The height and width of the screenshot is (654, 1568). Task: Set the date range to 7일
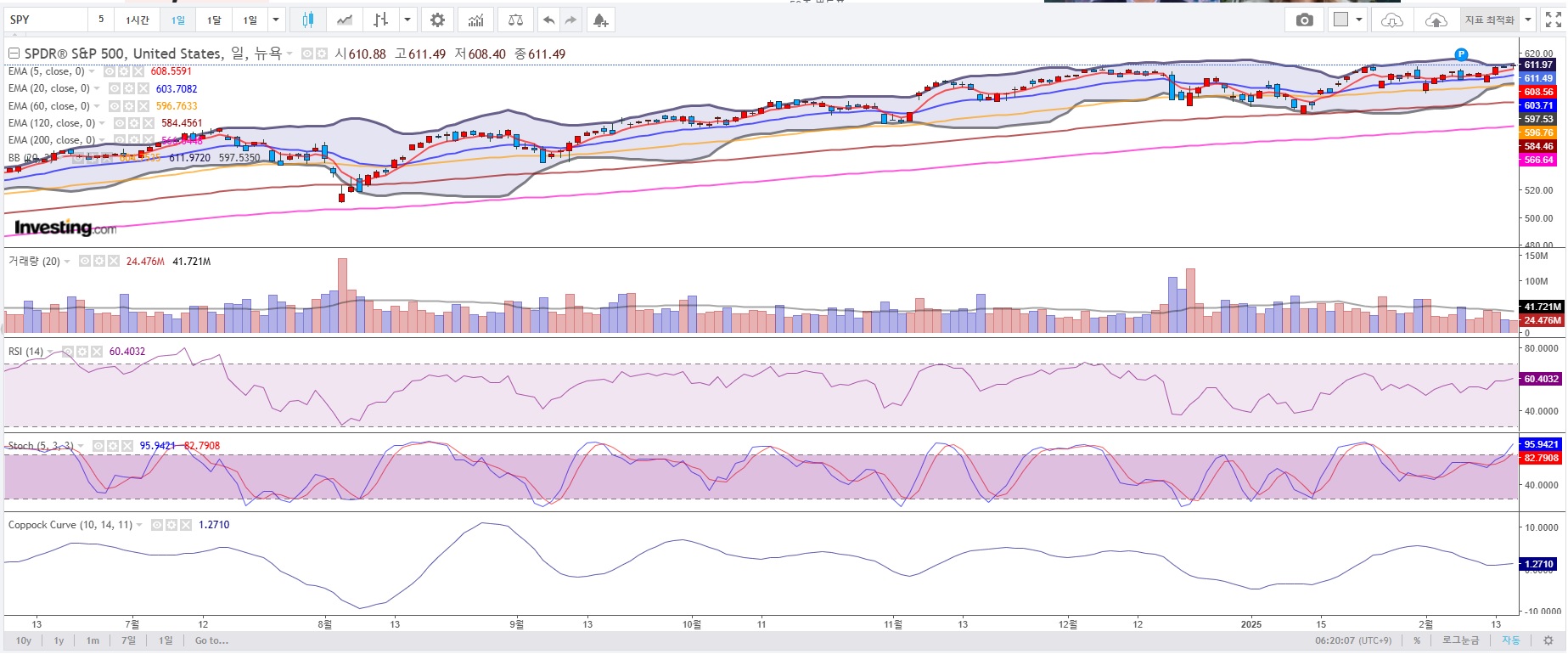128,640
